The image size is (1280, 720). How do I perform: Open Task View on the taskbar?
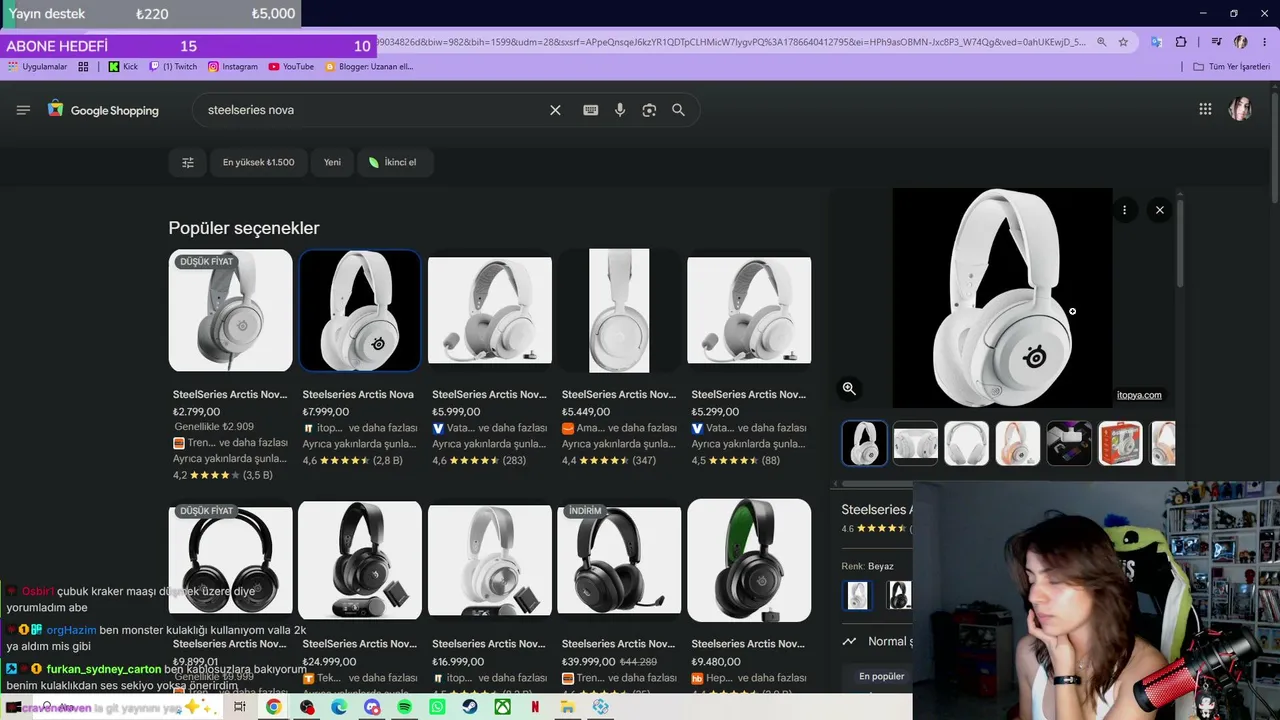coord(240,707)
